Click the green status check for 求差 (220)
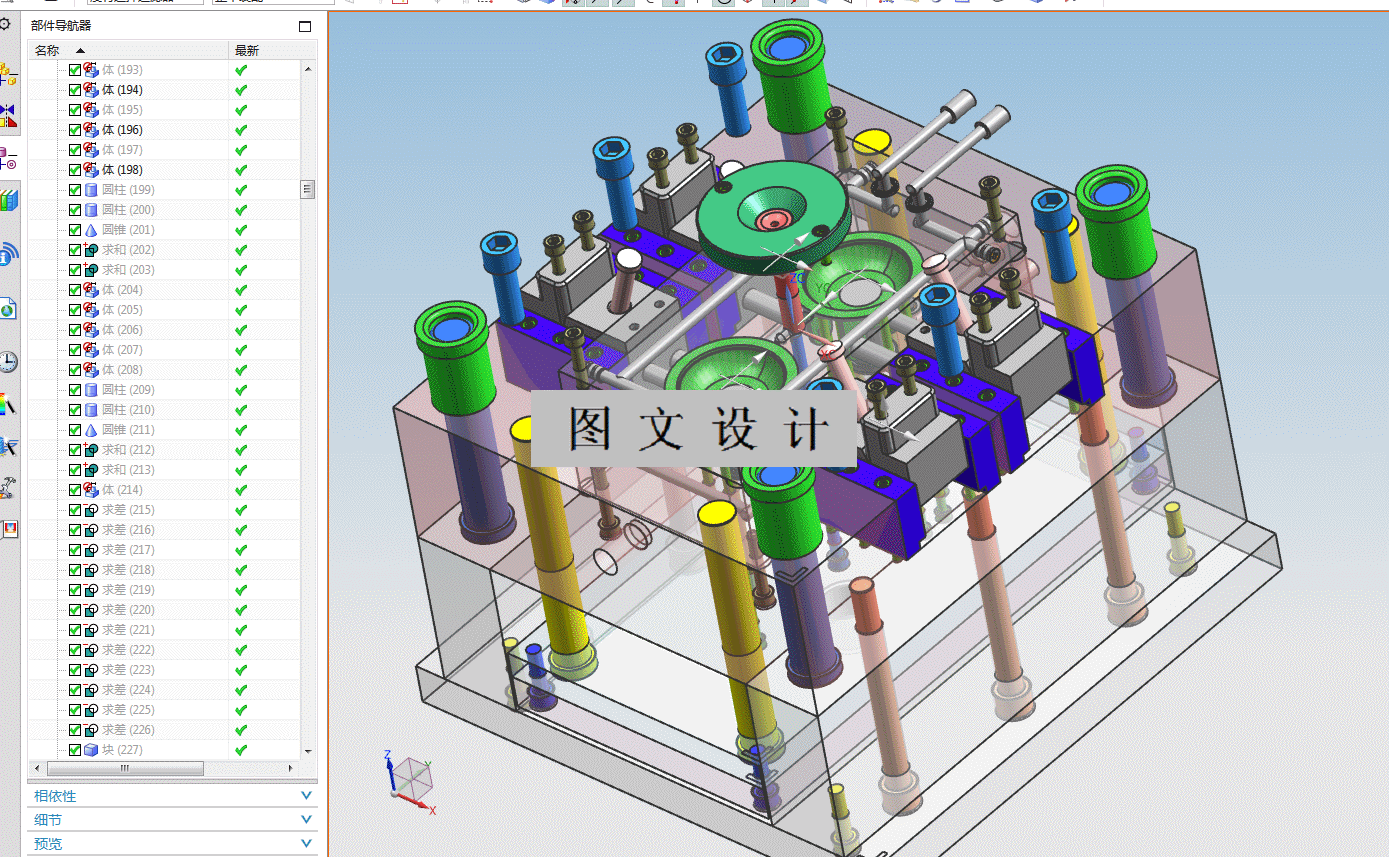The image size is (1389, 857). (x=241, y=610)
